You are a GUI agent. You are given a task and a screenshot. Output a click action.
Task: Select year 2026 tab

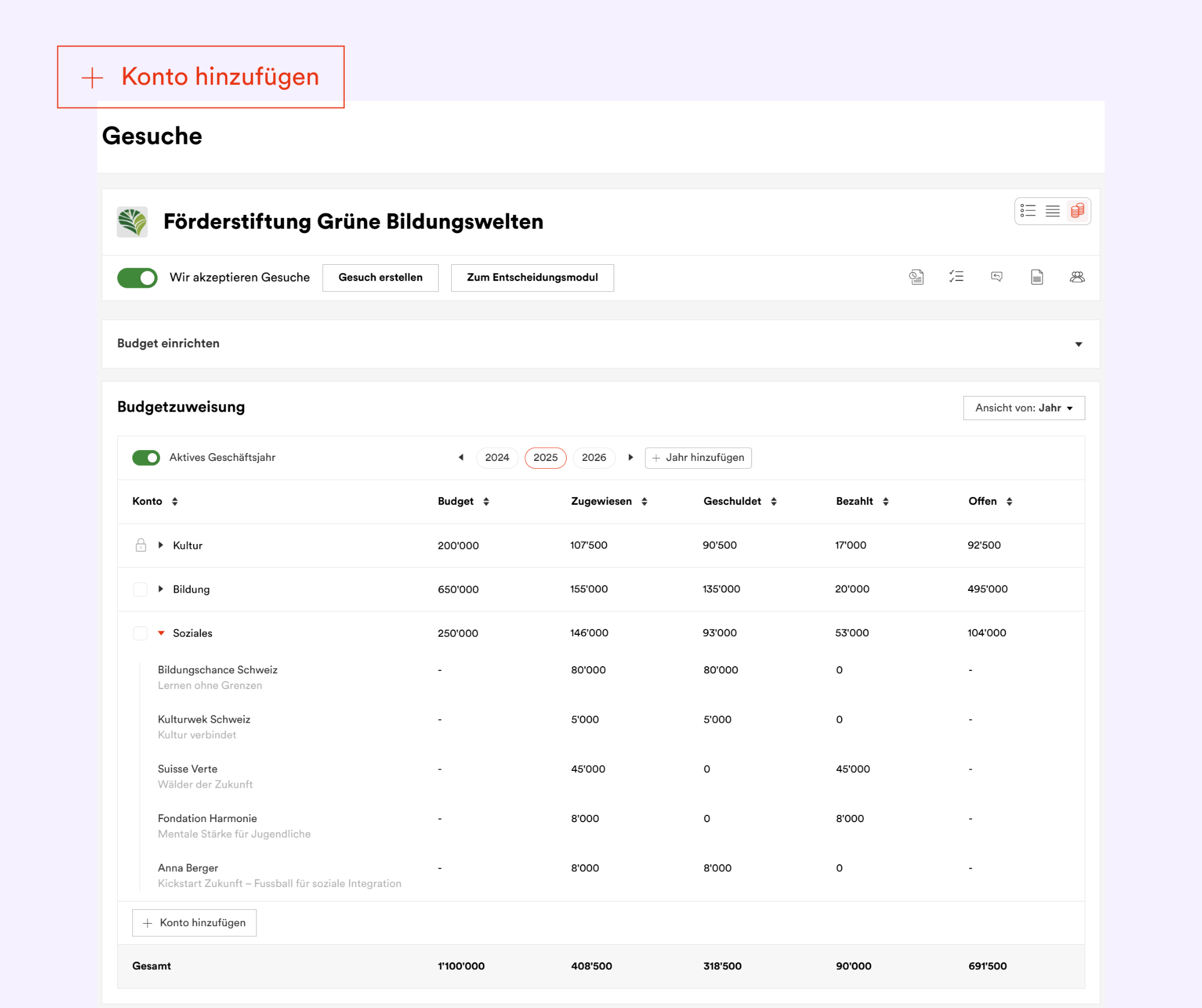[594, 457]
